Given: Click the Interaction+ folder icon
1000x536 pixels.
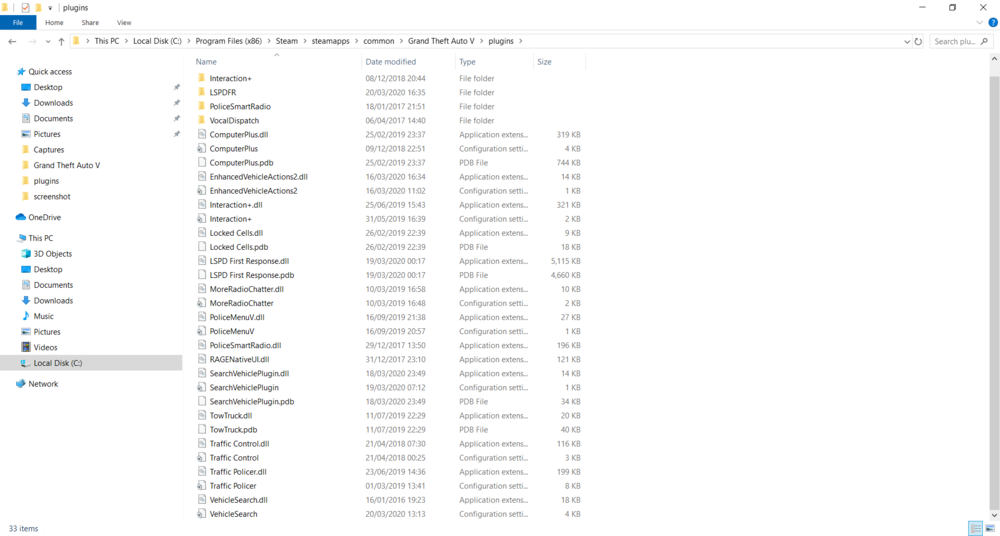Looking at the screenshot, I should click(202, 78).
